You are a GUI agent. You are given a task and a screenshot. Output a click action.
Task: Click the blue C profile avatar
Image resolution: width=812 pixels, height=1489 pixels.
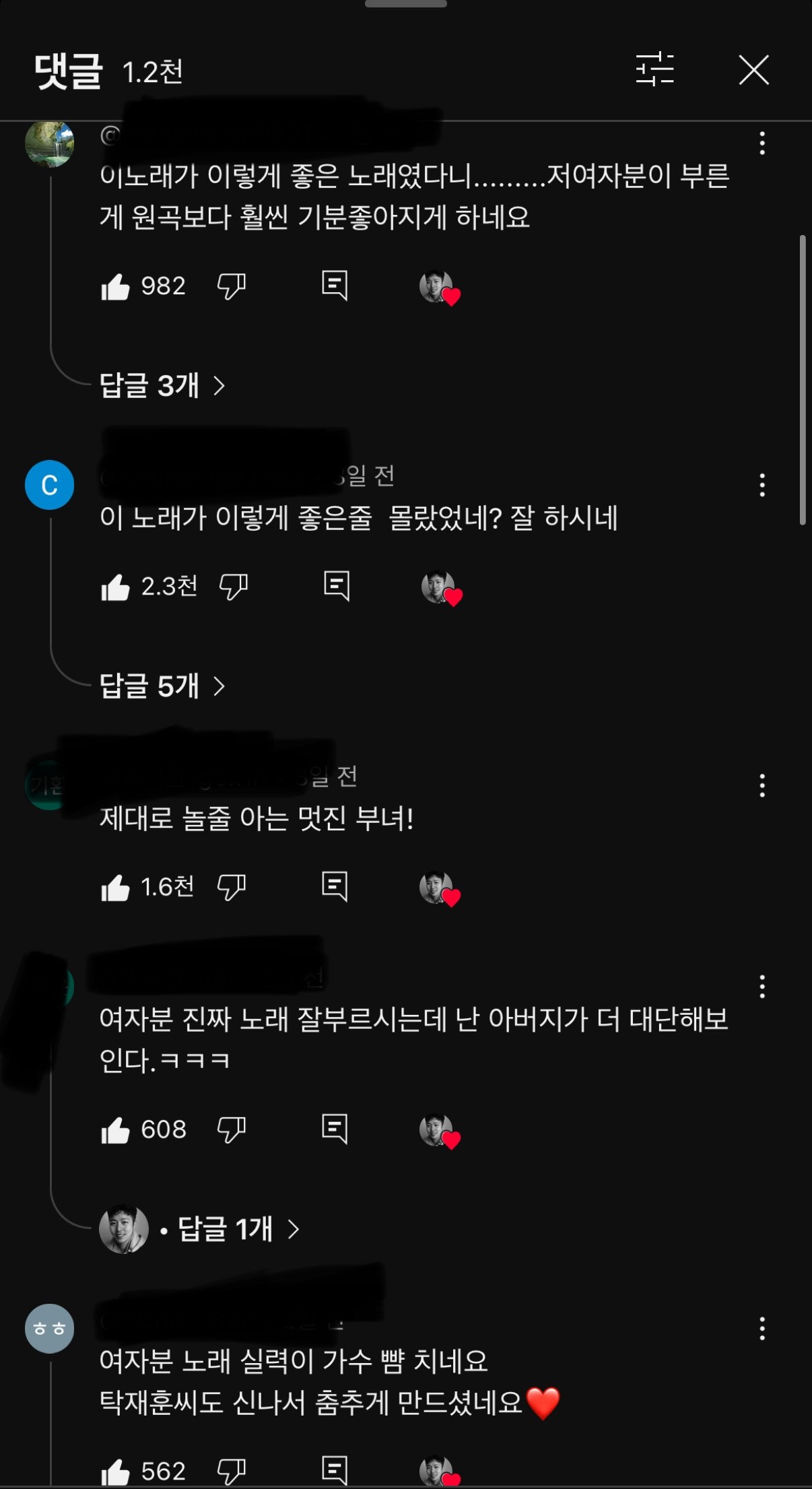tap(49, 485)
